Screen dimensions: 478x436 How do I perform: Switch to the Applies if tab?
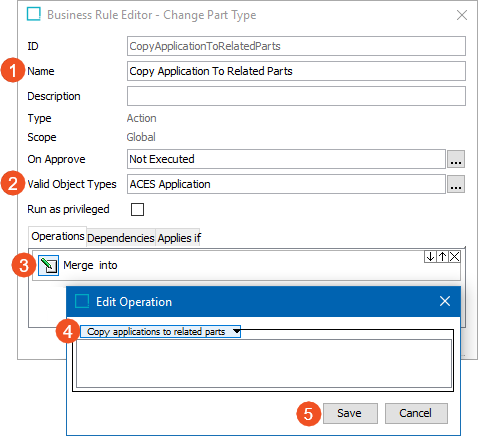tap(179, 238)
